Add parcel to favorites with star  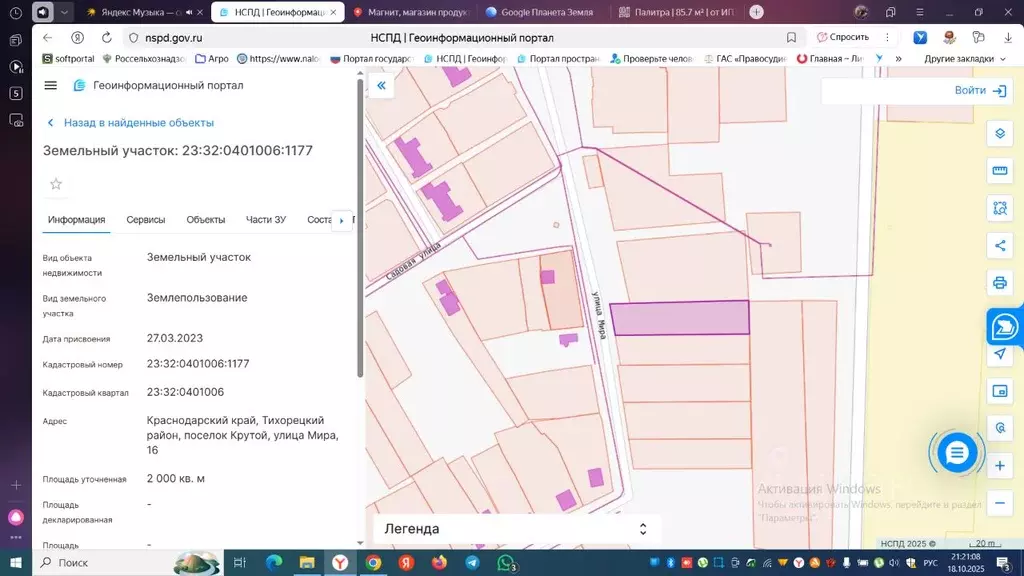point(56,184)
